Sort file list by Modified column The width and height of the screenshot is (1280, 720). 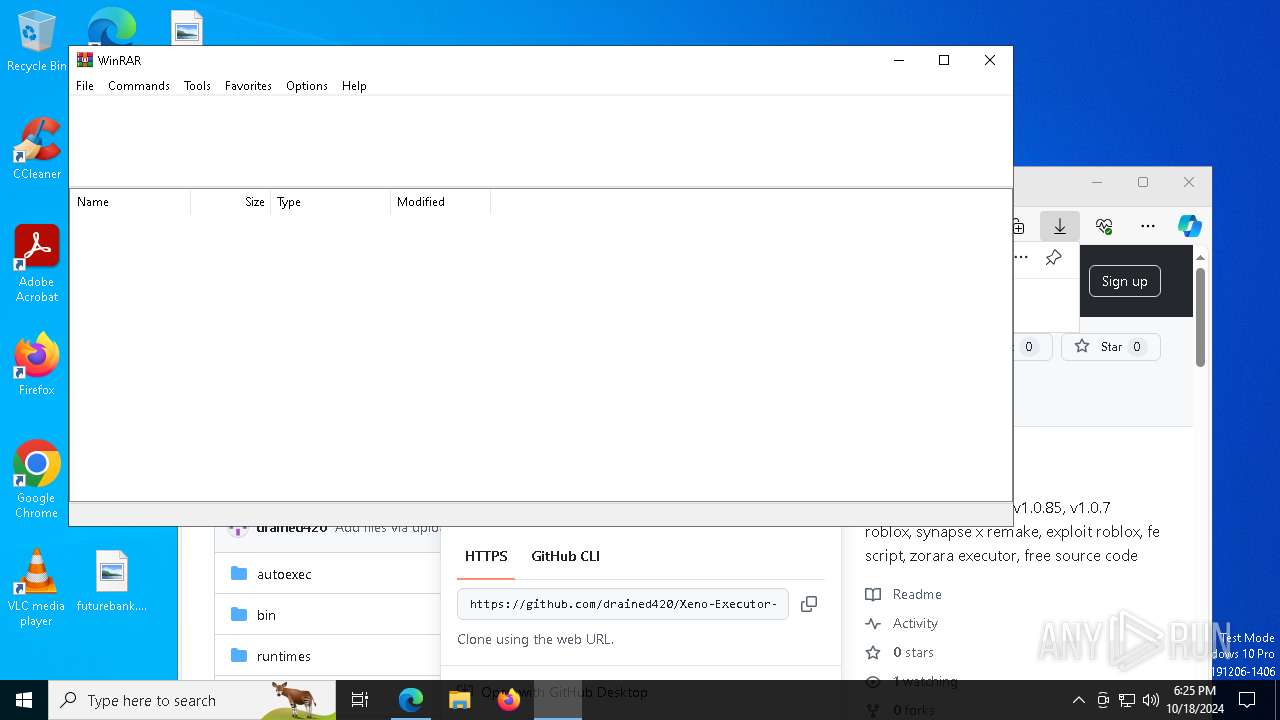pyautogui.click(x=441, y=202)
